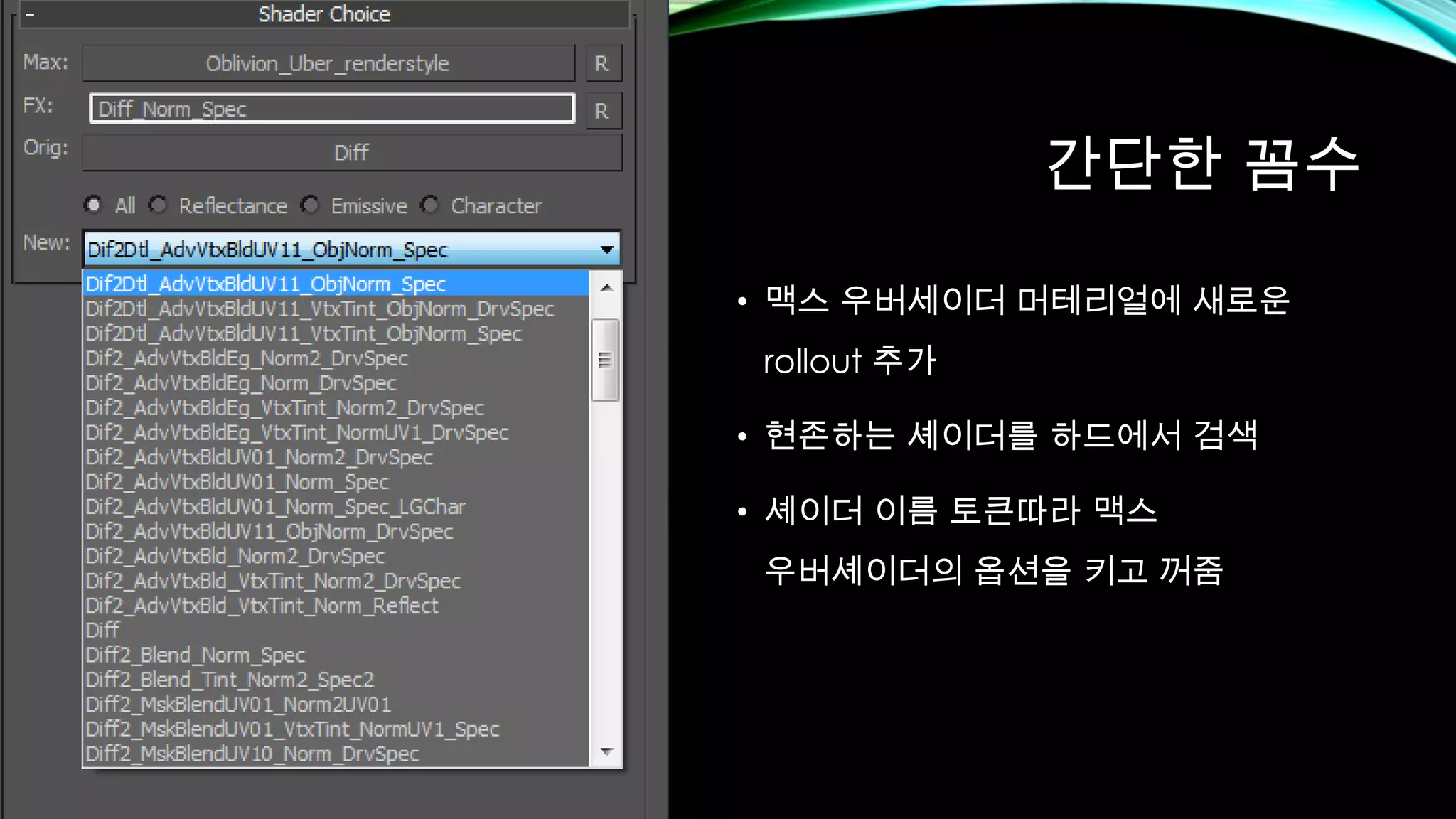Image resolution: width=1456 pixels, height=819 pixels.
Task: Choose Dif2_AdvVtxBldEg_Norm2_DrvSpec from list
Action: coord(247,358)
